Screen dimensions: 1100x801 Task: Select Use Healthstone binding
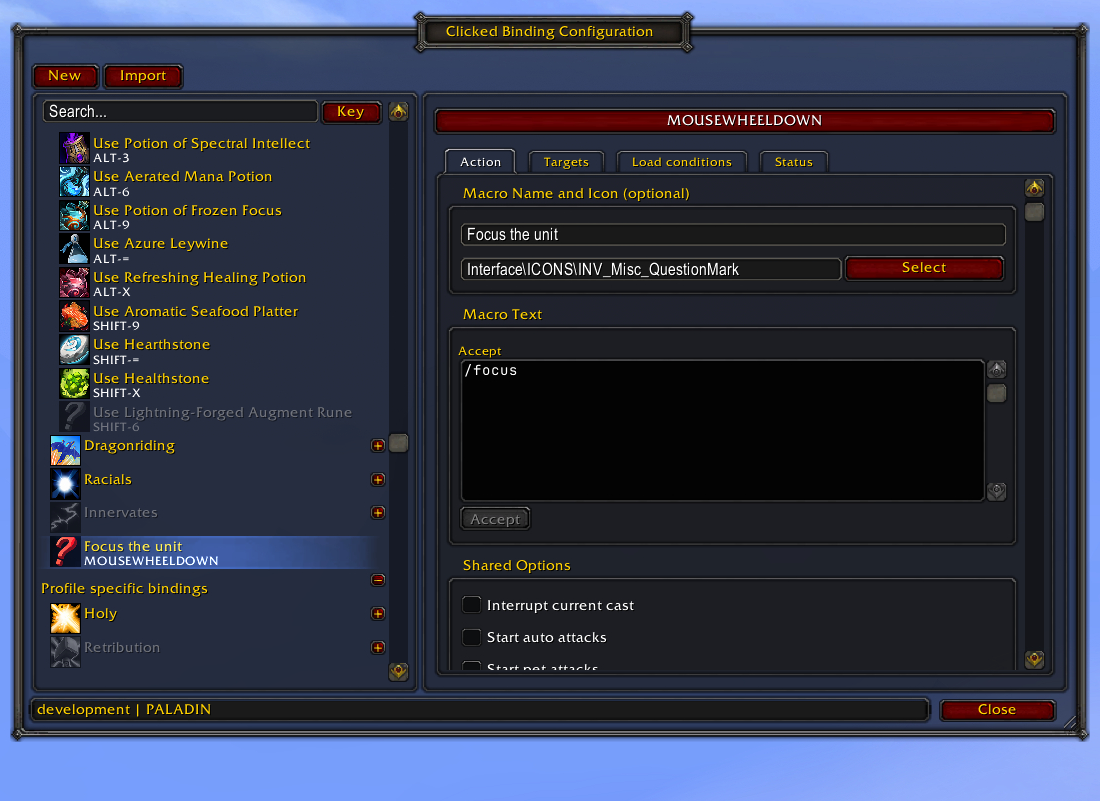point(221,384)
